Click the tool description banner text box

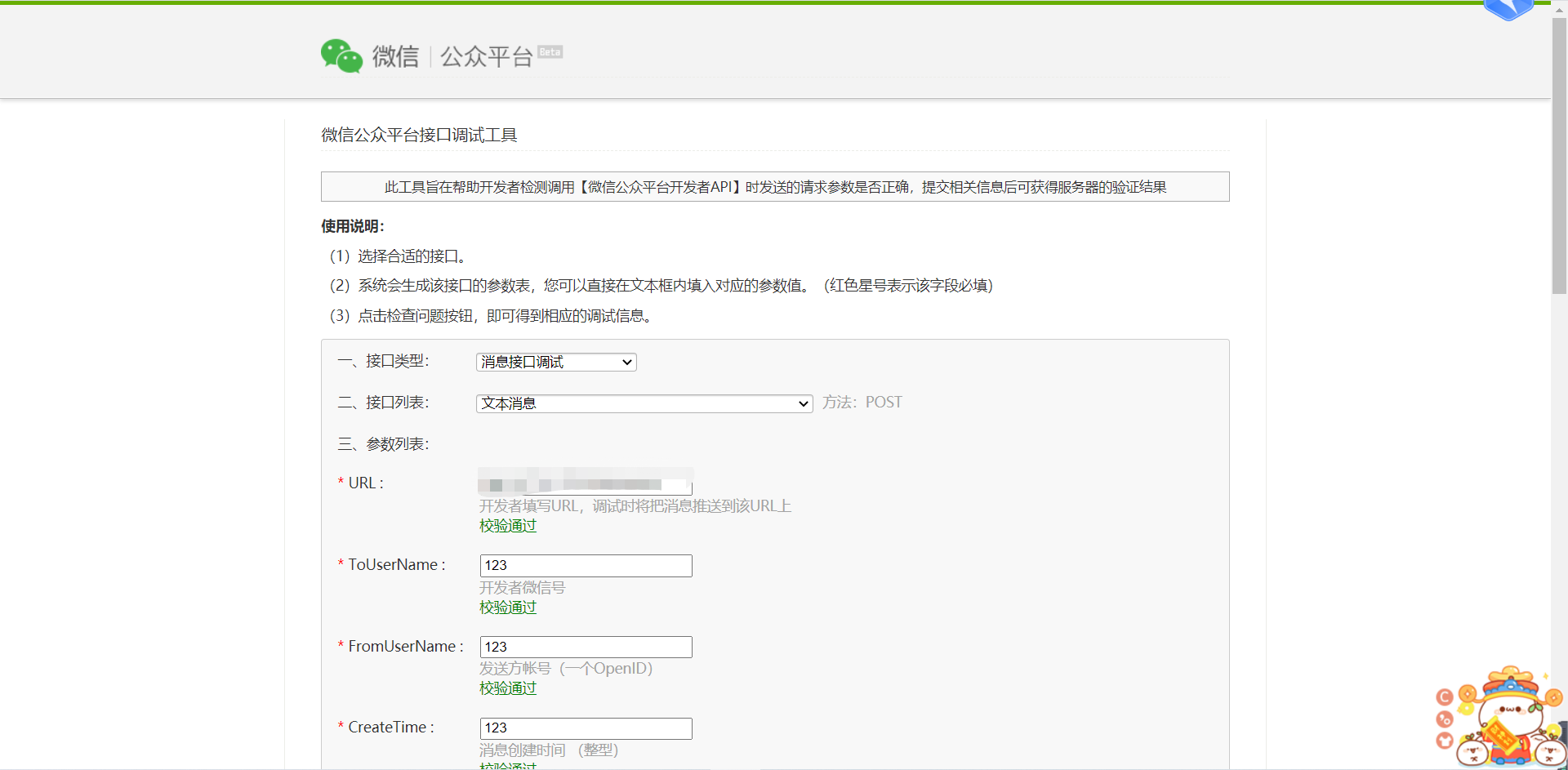tap(775, 187)
